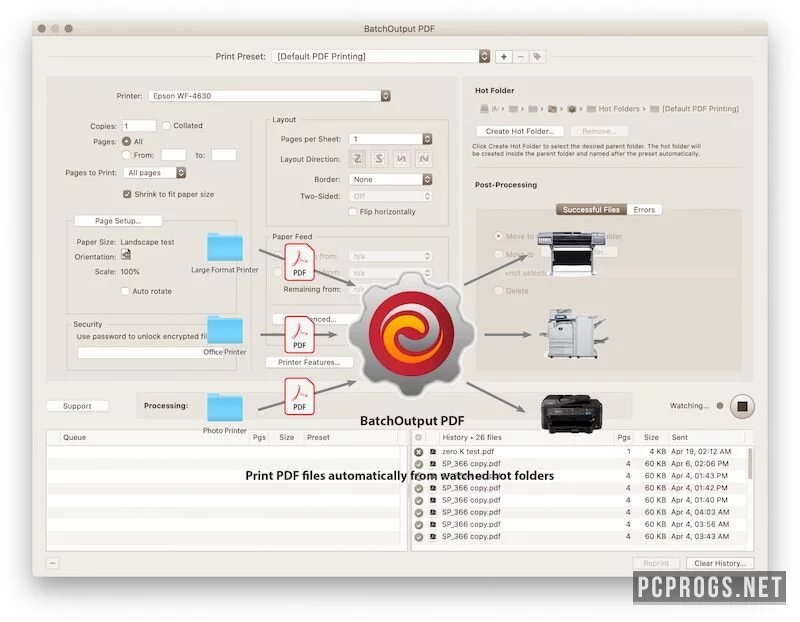800x622 pixels.
Task: Open the Printer dropdown showing Epson WF-4630
Action: (x=269, y=96)
